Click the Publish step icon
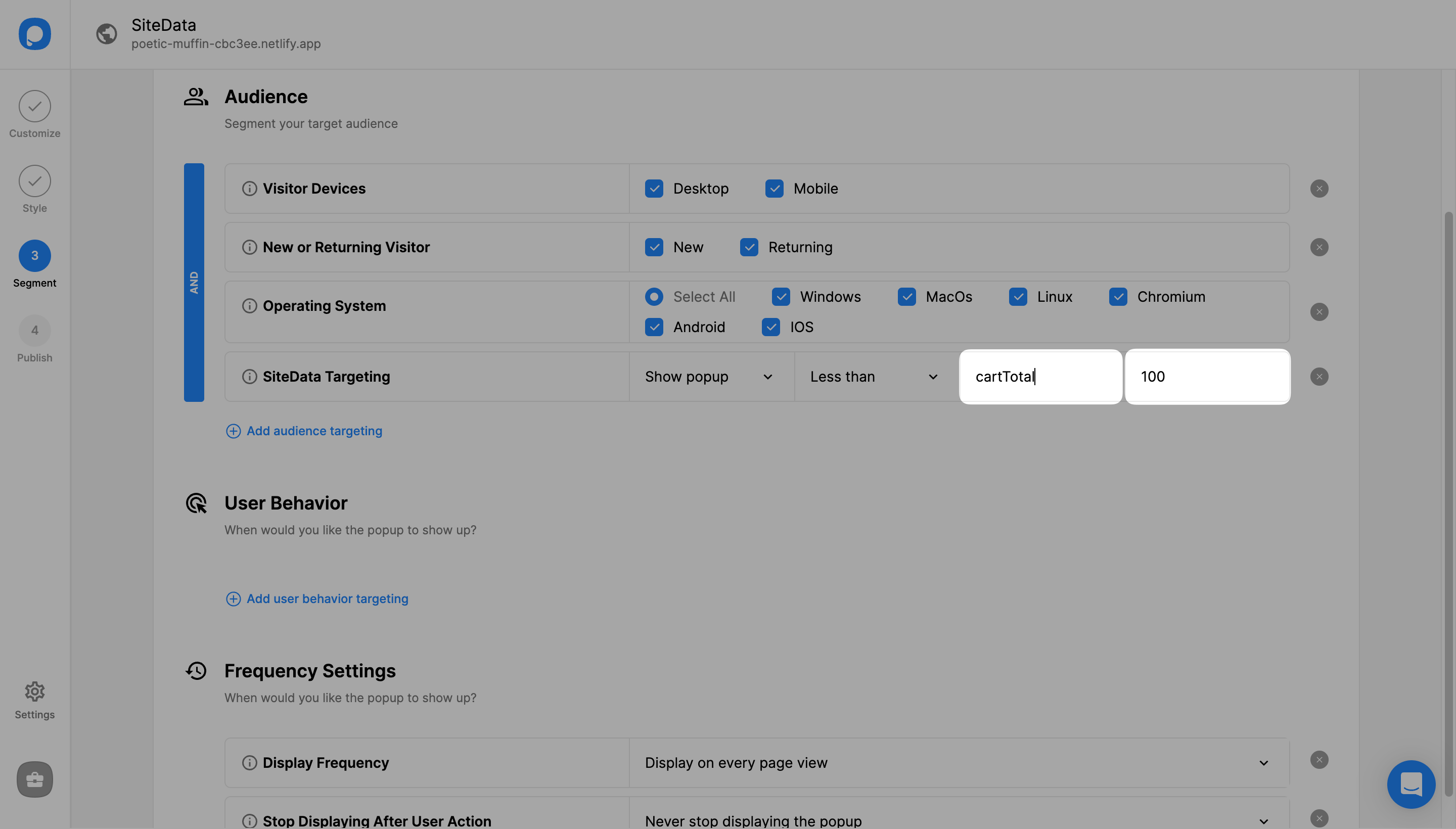Viewport: 1456px width, 829px height. click(x=34, y=330)
